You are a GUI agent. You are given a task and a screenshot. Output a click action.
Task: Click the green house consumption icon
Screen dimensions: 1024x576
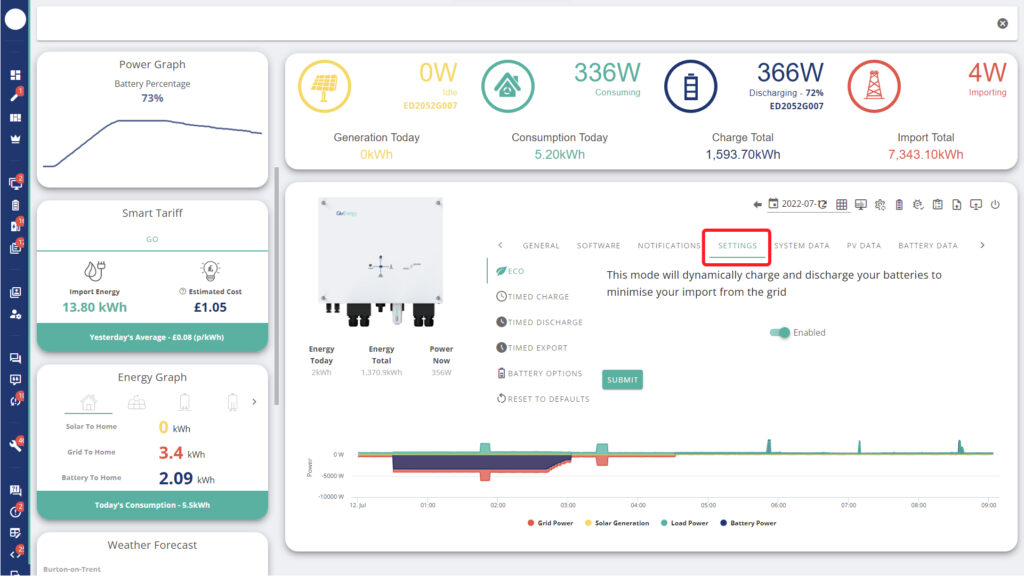[x=507, y=87]
